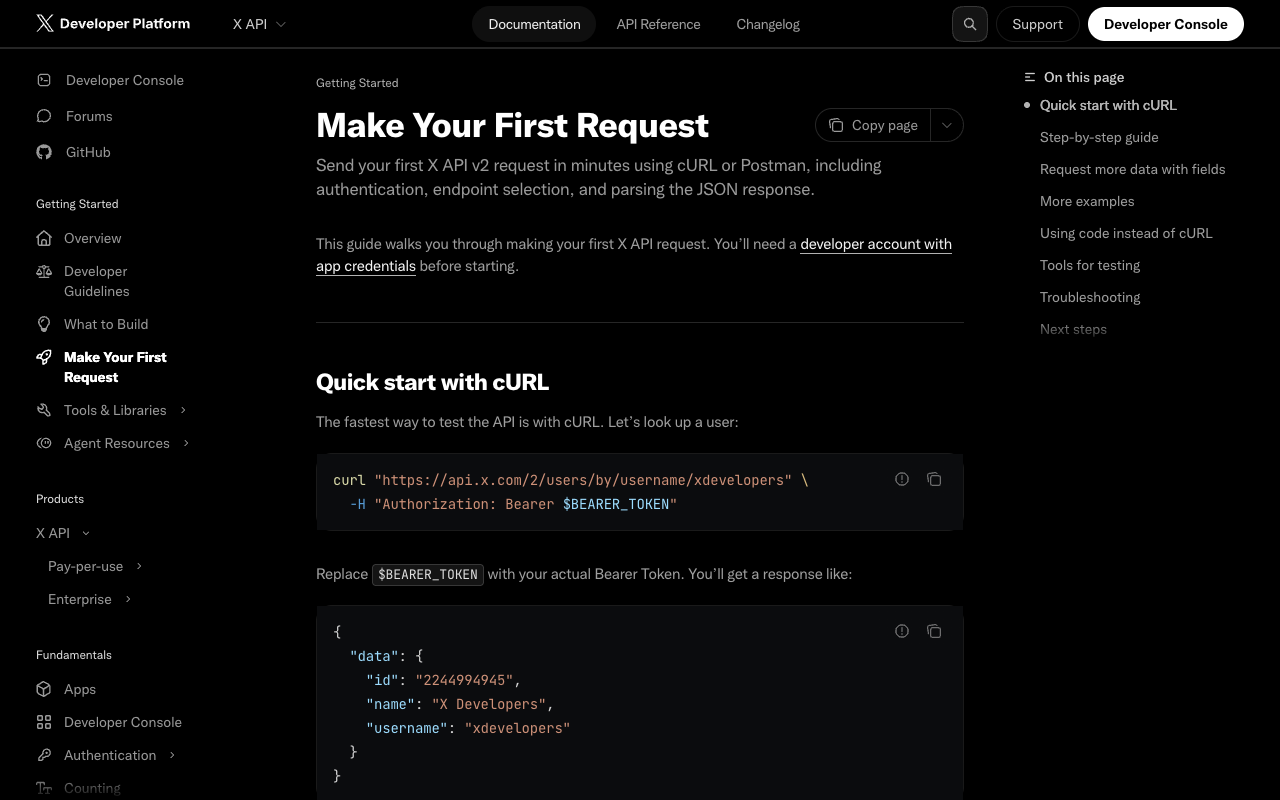Click the Agent Resources icon
Image resolution: width=1280 pixels, height=800 pixels.
pyautogui.click(x=44, y=443)
